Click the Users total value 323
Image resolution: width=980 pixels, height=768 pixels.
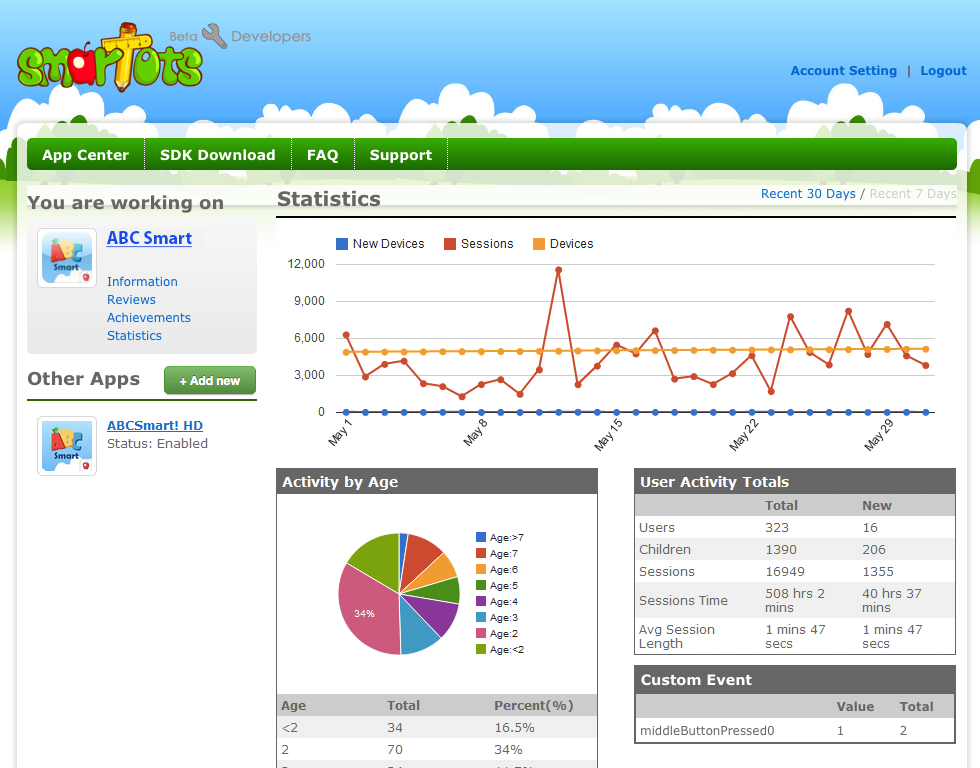(777, 527)
